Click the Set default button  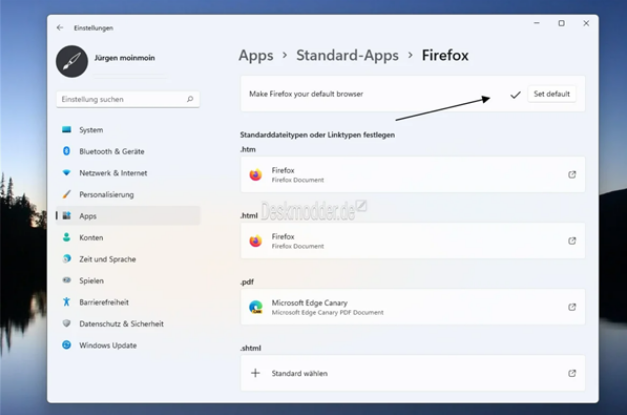click(551, 94)
